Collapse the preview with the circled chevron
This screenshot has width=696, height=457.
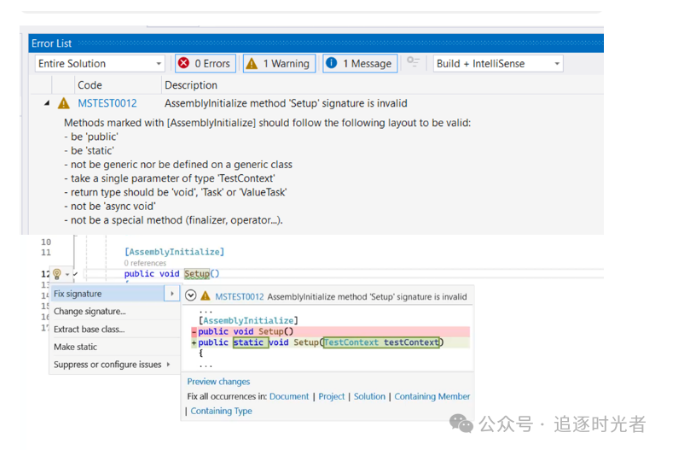(190, 295)
